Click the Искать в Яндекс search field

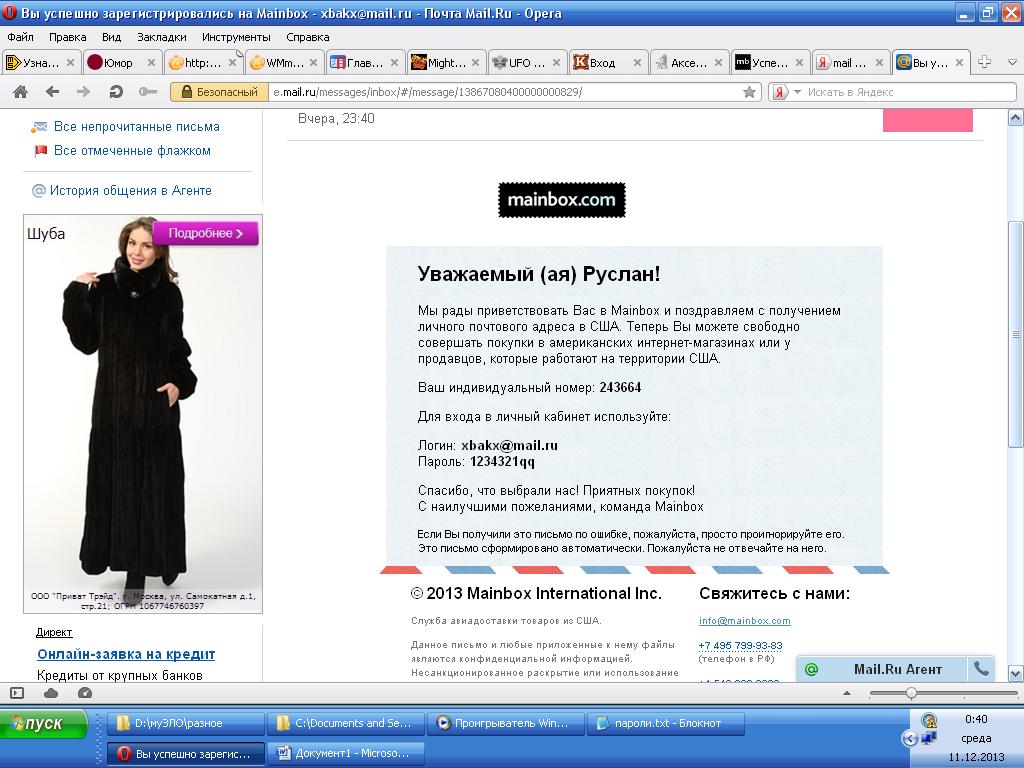click(x=910, y=92)
